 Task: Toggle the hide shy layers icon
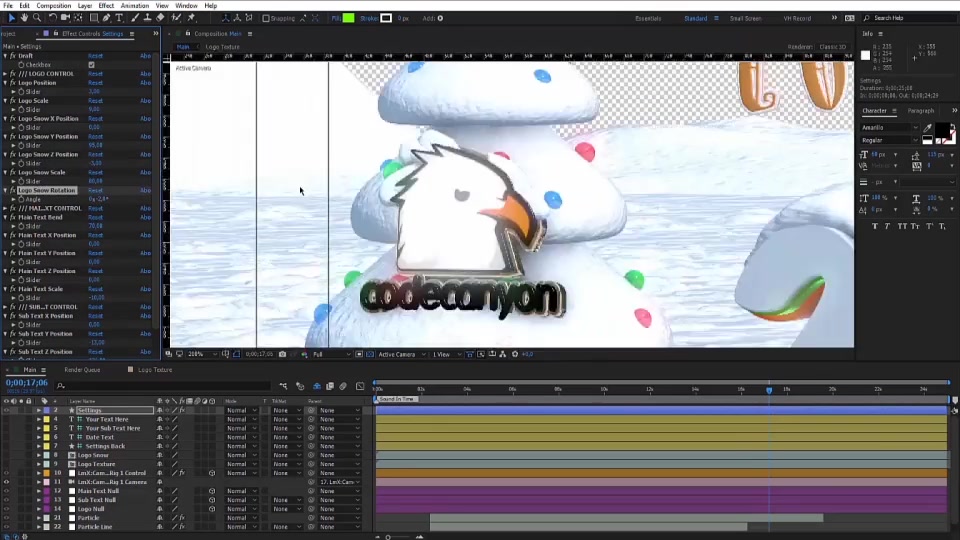coord(317,386)
